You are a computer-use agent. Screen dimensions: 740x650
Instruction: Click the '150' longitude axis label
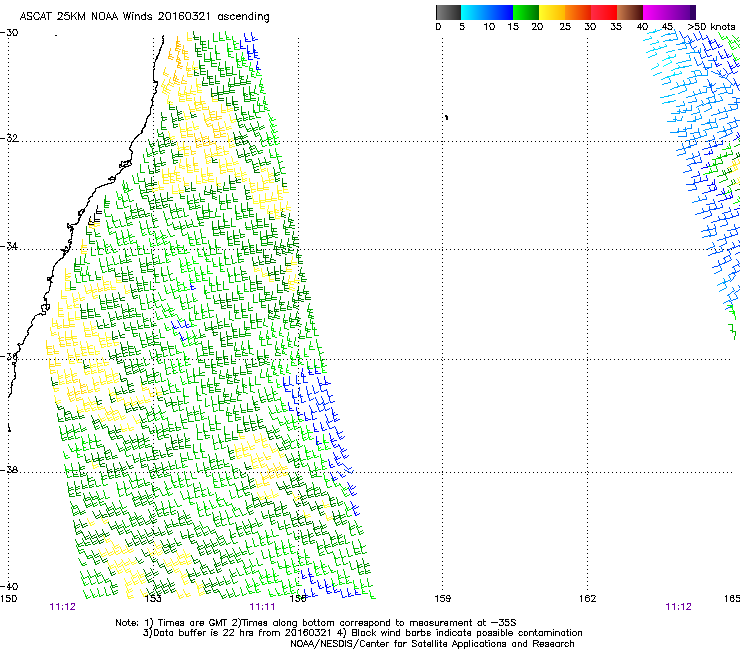click(x=8, y=599)
